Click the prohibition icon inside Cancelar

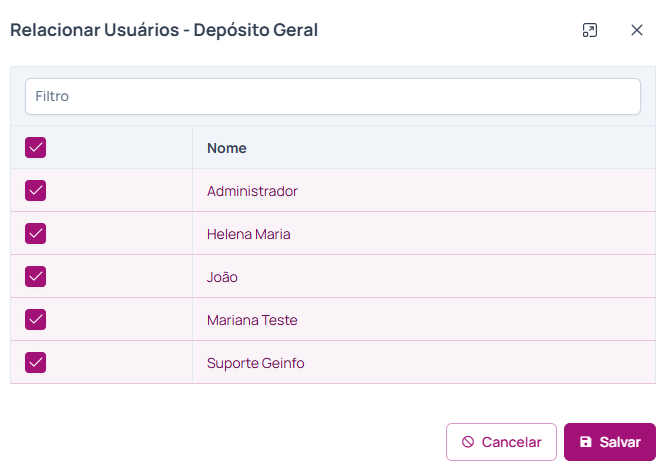468,442
